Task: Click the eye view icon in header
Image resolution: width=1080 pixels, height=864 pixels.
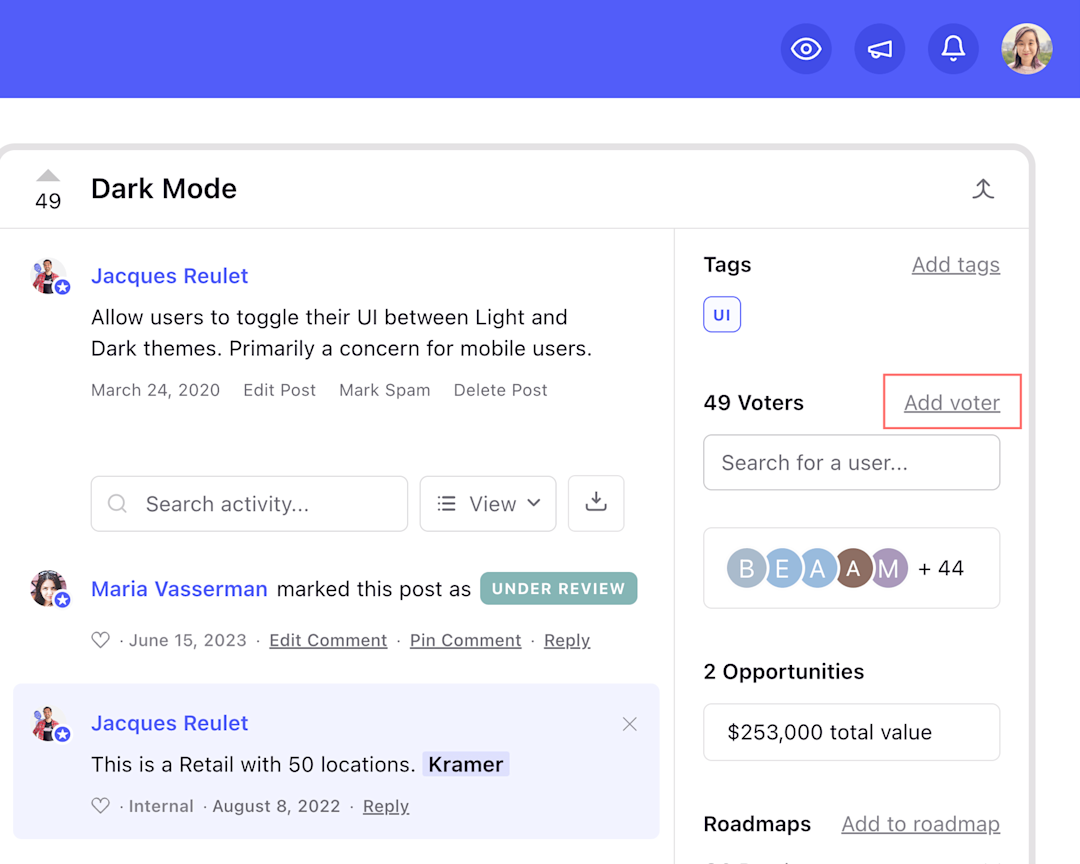Action: pyautogui.click(x=805, y=49)
